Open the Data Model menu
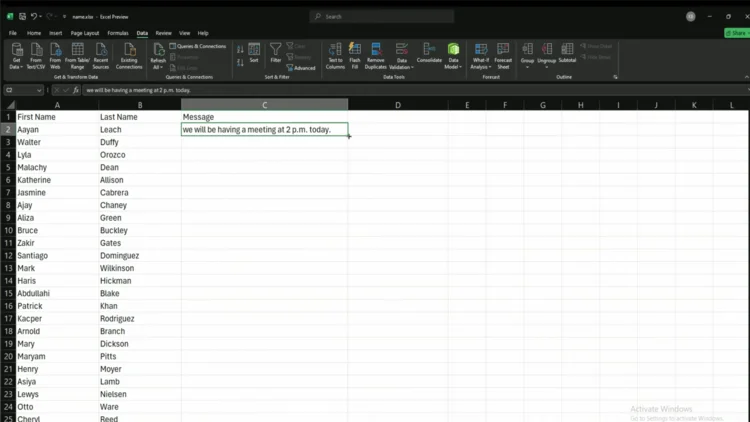This screenshot has width=750, height=422. tap(453, 56)
